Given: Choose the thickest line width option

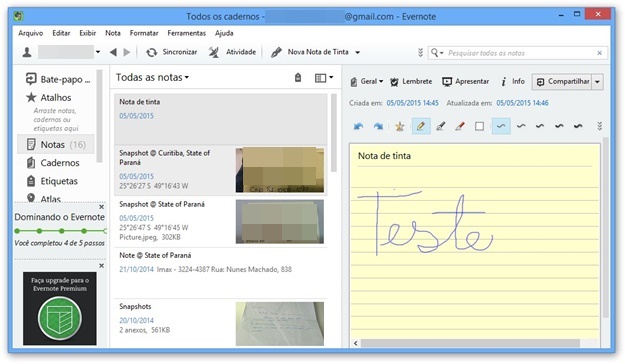Looking at the screenshot, I should click(x=578, y=126).
